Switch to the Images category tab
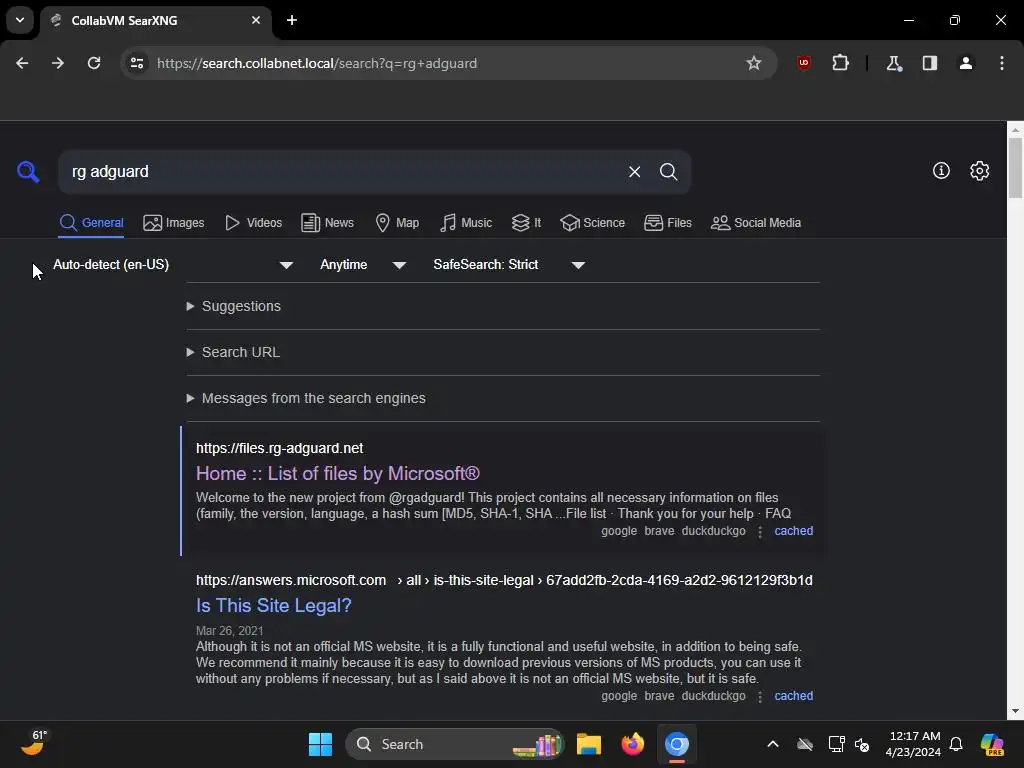 pos(174,223)
